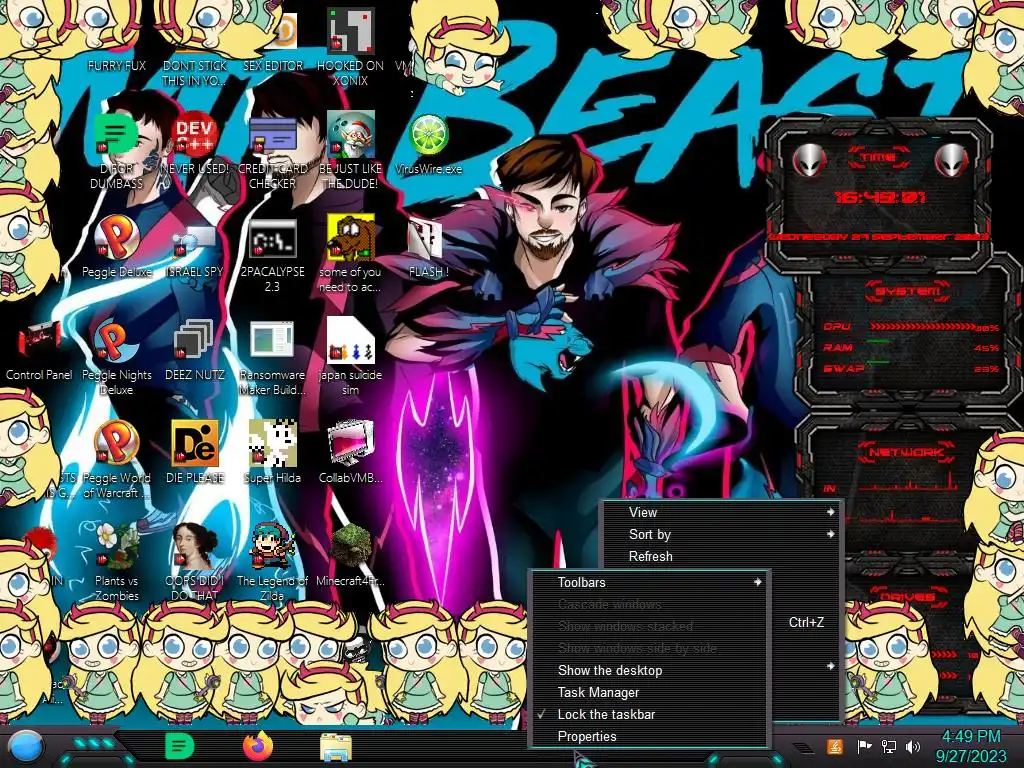
Task: Open the Peggle Deluxe desktop shortcut
Action: click(x=116, y=237)
